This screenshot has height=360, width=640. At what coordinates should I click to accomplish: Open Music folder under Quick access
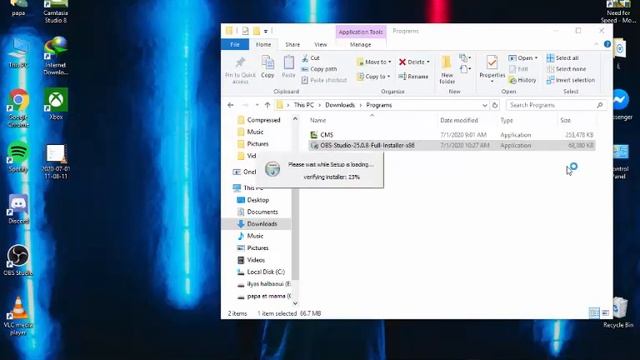pos(255,132)
